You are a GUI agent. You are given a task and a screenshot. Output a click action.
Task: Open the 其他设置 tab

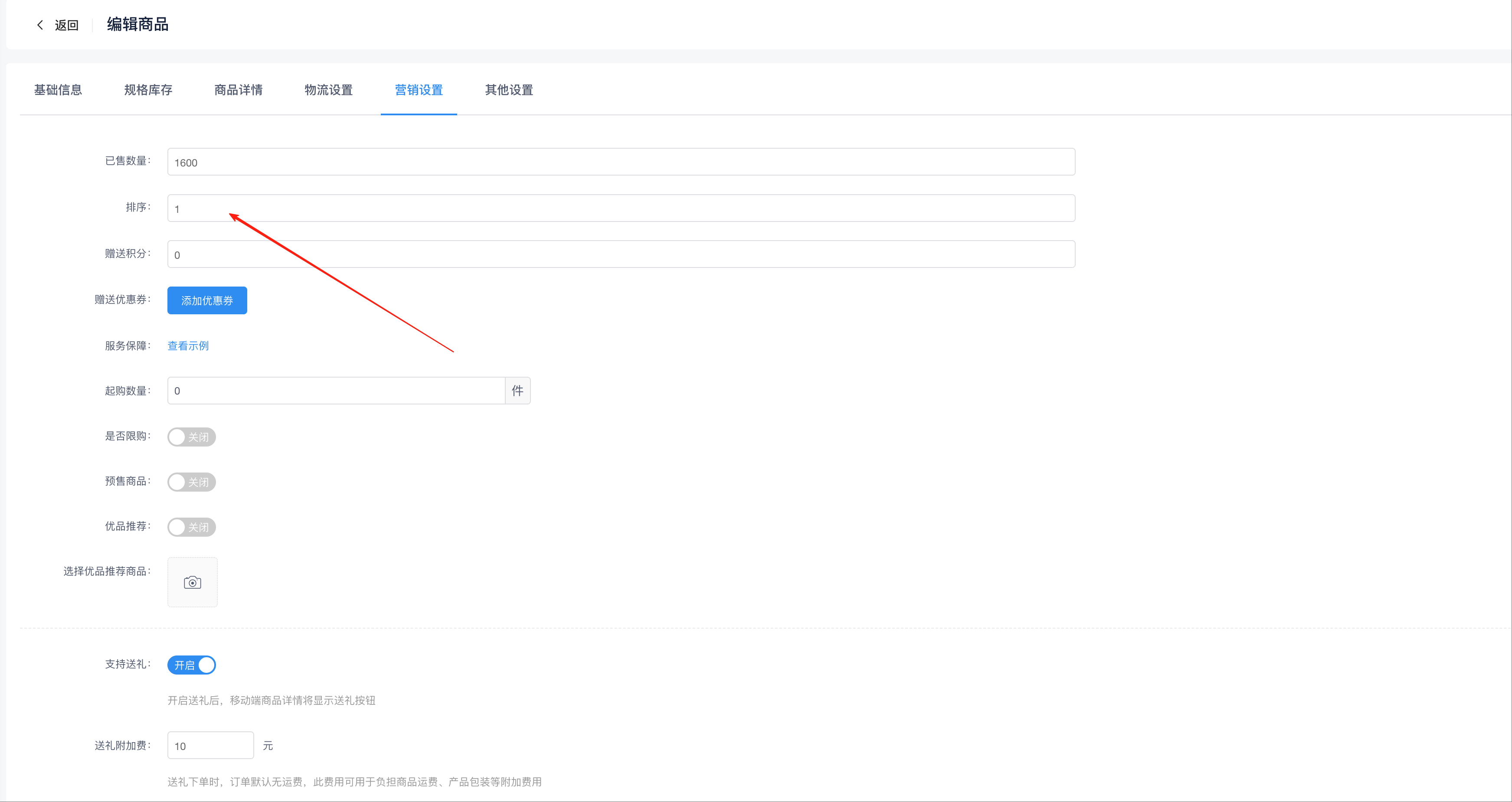(x=509, y=90)
